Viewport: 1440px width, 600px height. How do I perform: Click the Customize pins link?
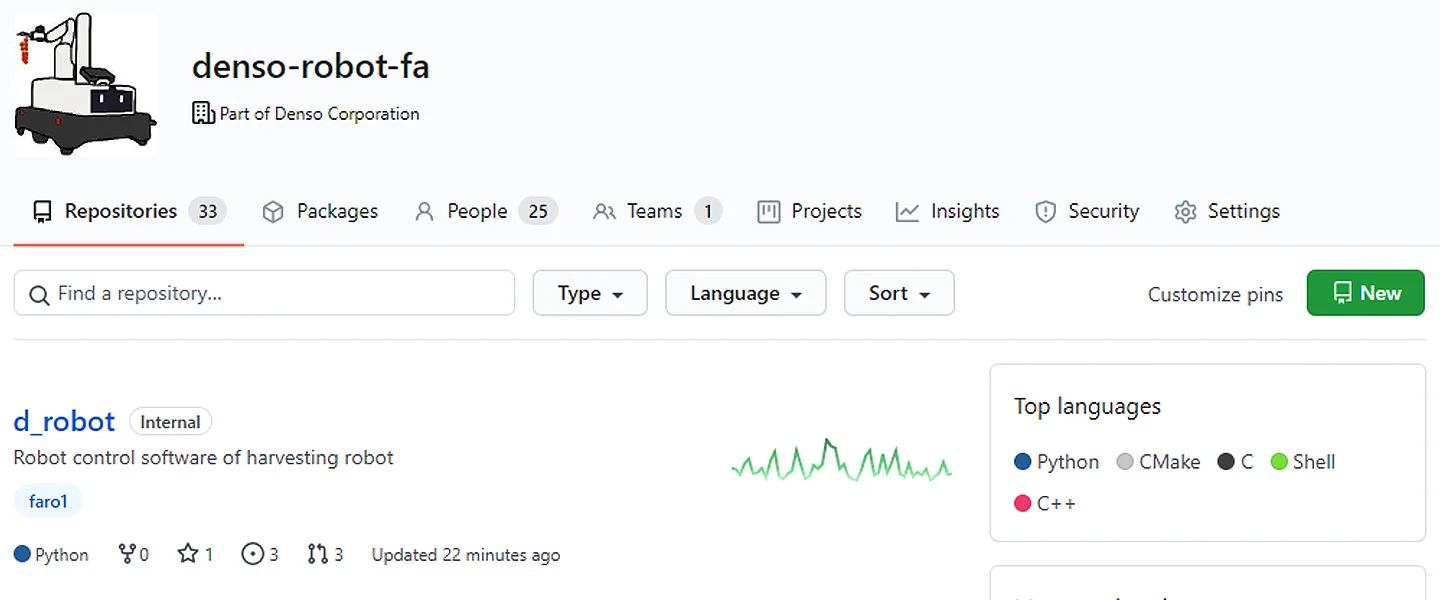(x=1215, y=294)
